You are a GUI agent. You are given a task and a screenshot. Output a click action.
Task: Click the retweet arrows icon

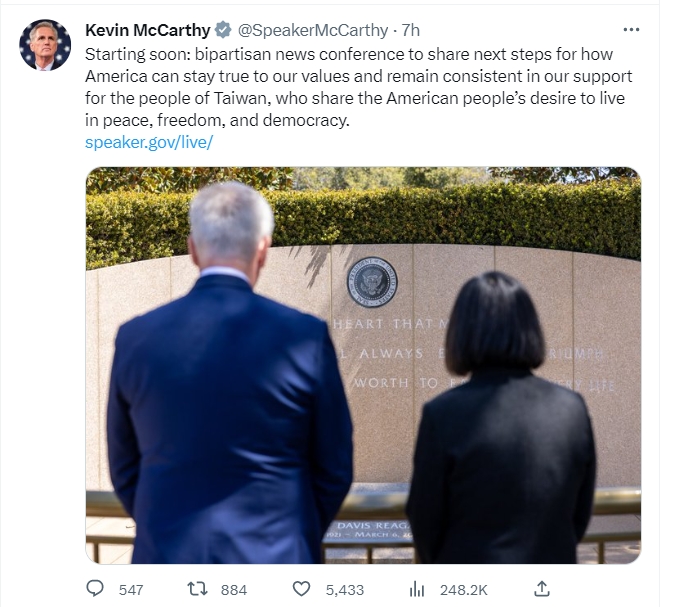197,589
